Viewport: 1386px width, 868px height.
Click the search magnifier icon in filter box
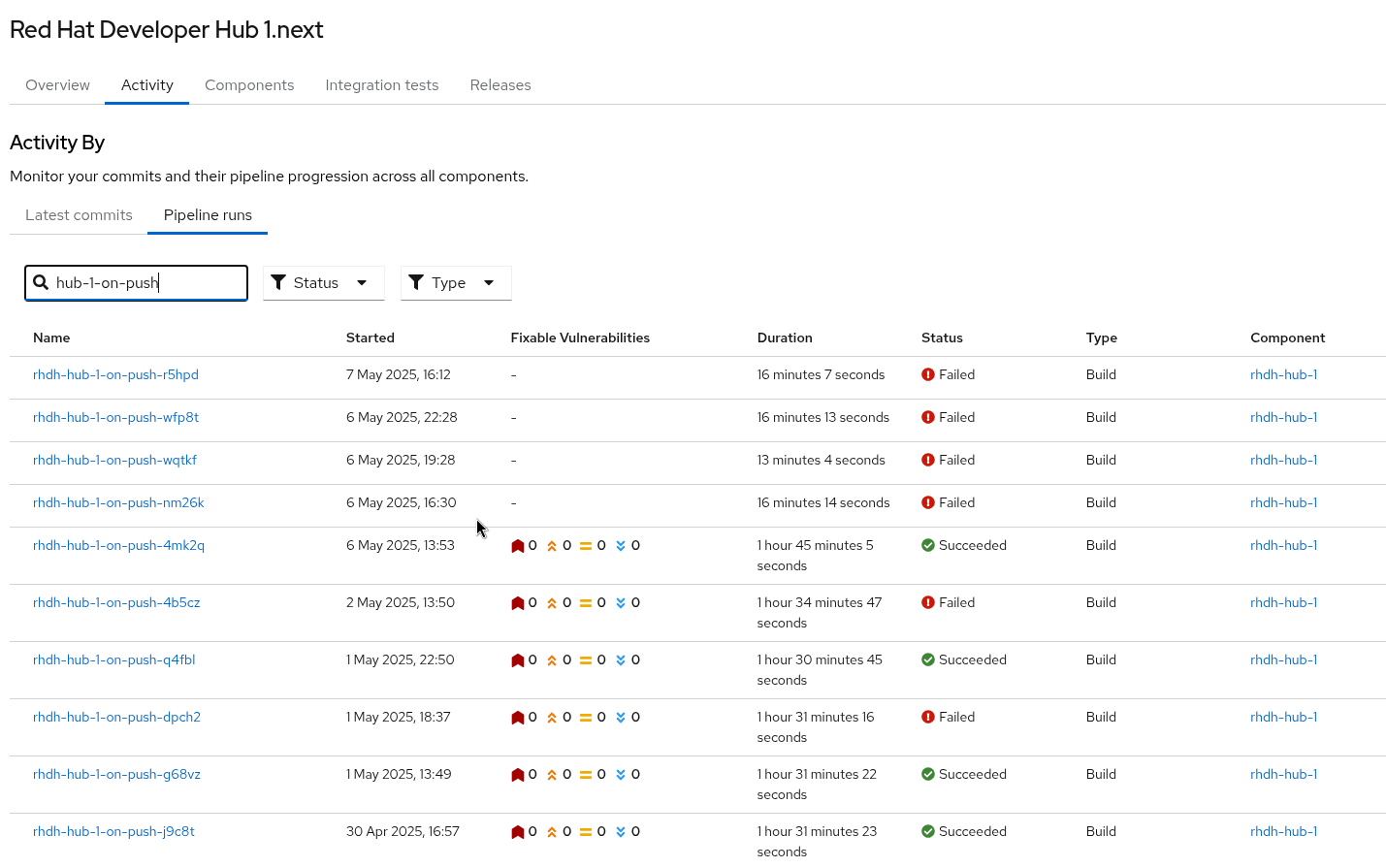(x=41, y=282)
